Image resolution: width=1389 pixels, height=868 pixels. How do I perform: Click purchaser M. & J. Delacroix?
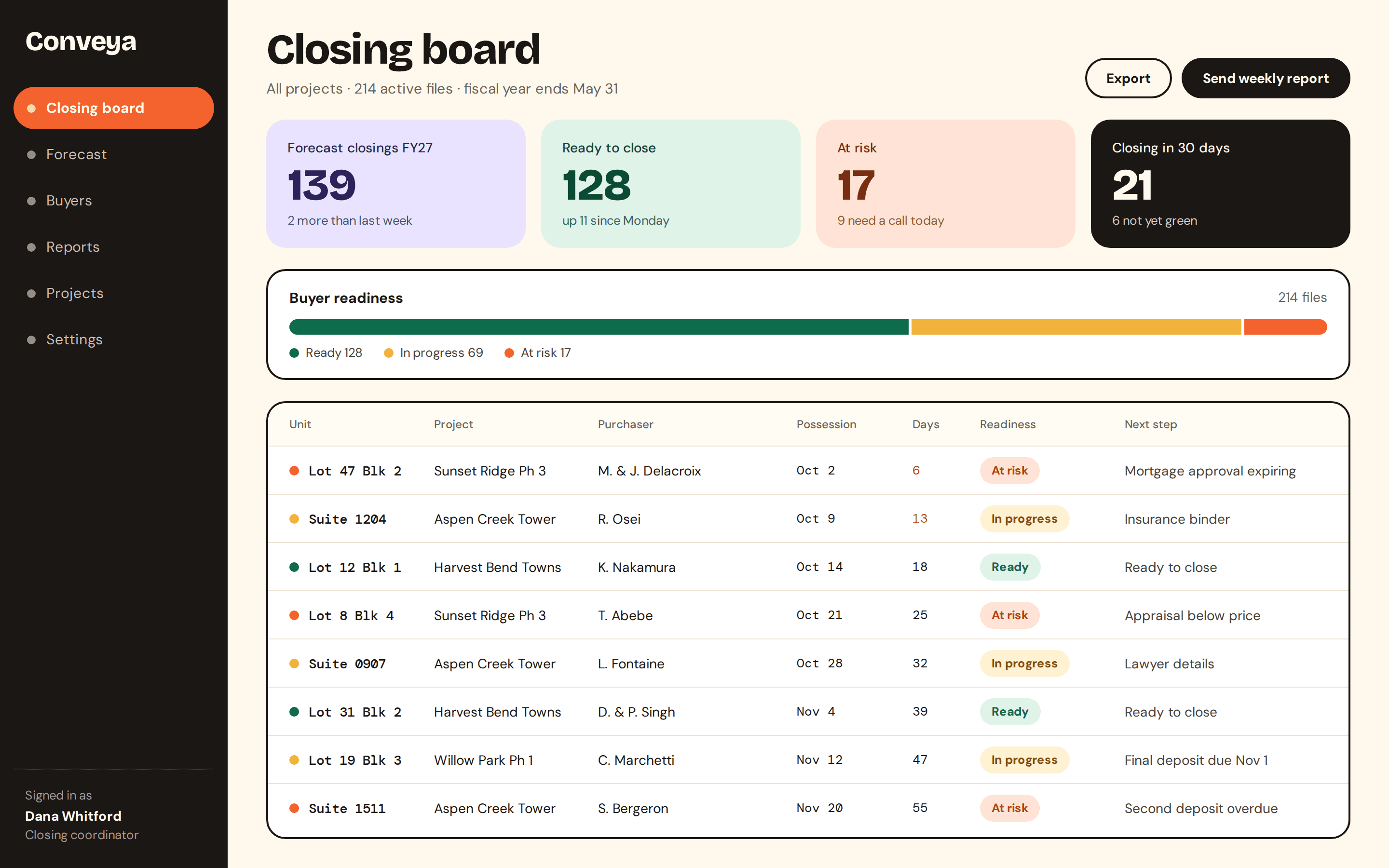pos(649,471)
